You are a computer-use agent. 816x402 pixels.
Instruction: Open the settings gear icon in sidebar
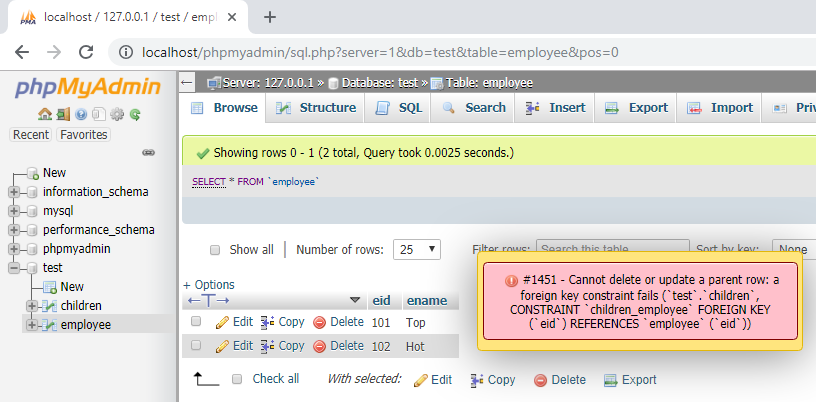click(117, 115)
